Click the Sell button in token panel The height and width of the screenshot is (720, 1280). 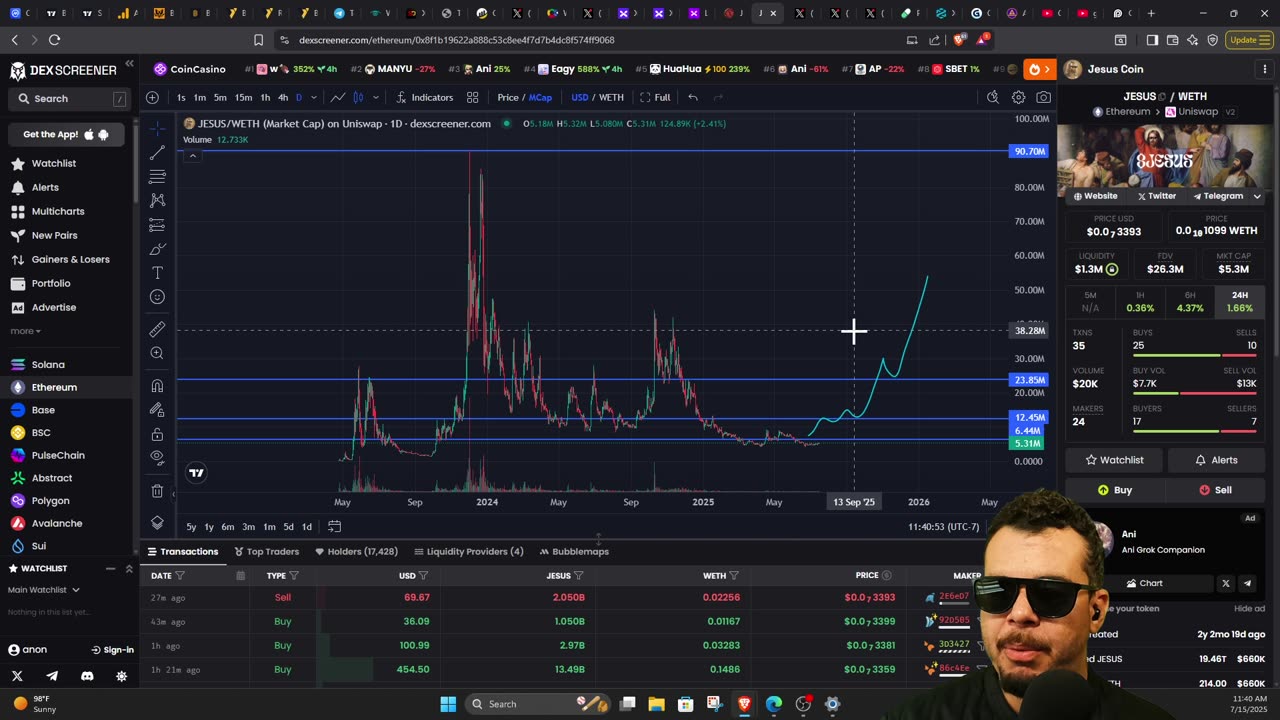[x=1216, y=490]
